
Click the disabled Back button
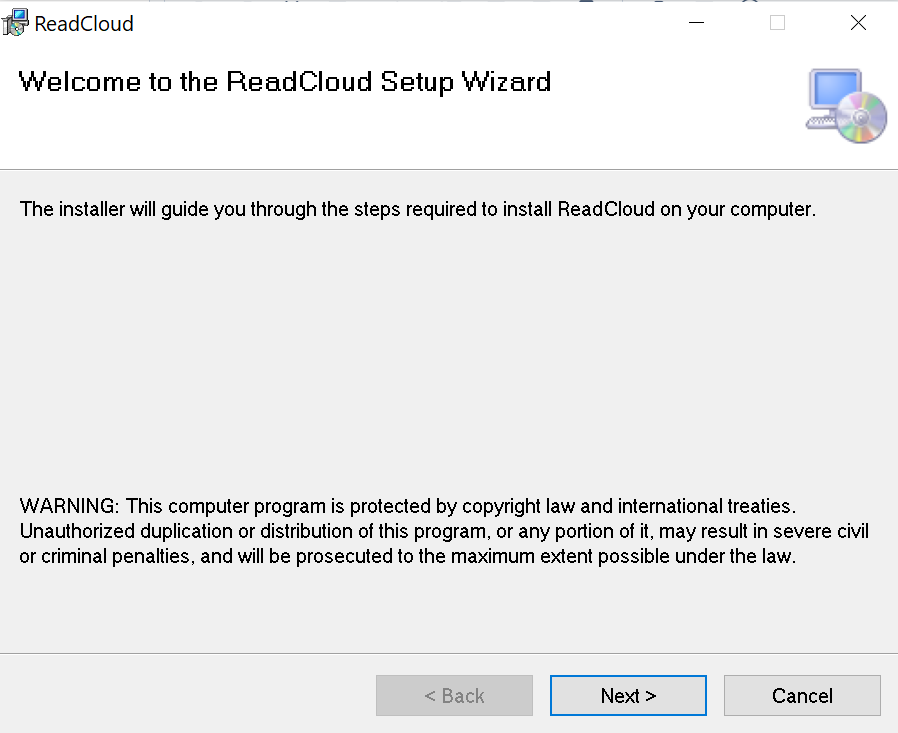[454, 695]
